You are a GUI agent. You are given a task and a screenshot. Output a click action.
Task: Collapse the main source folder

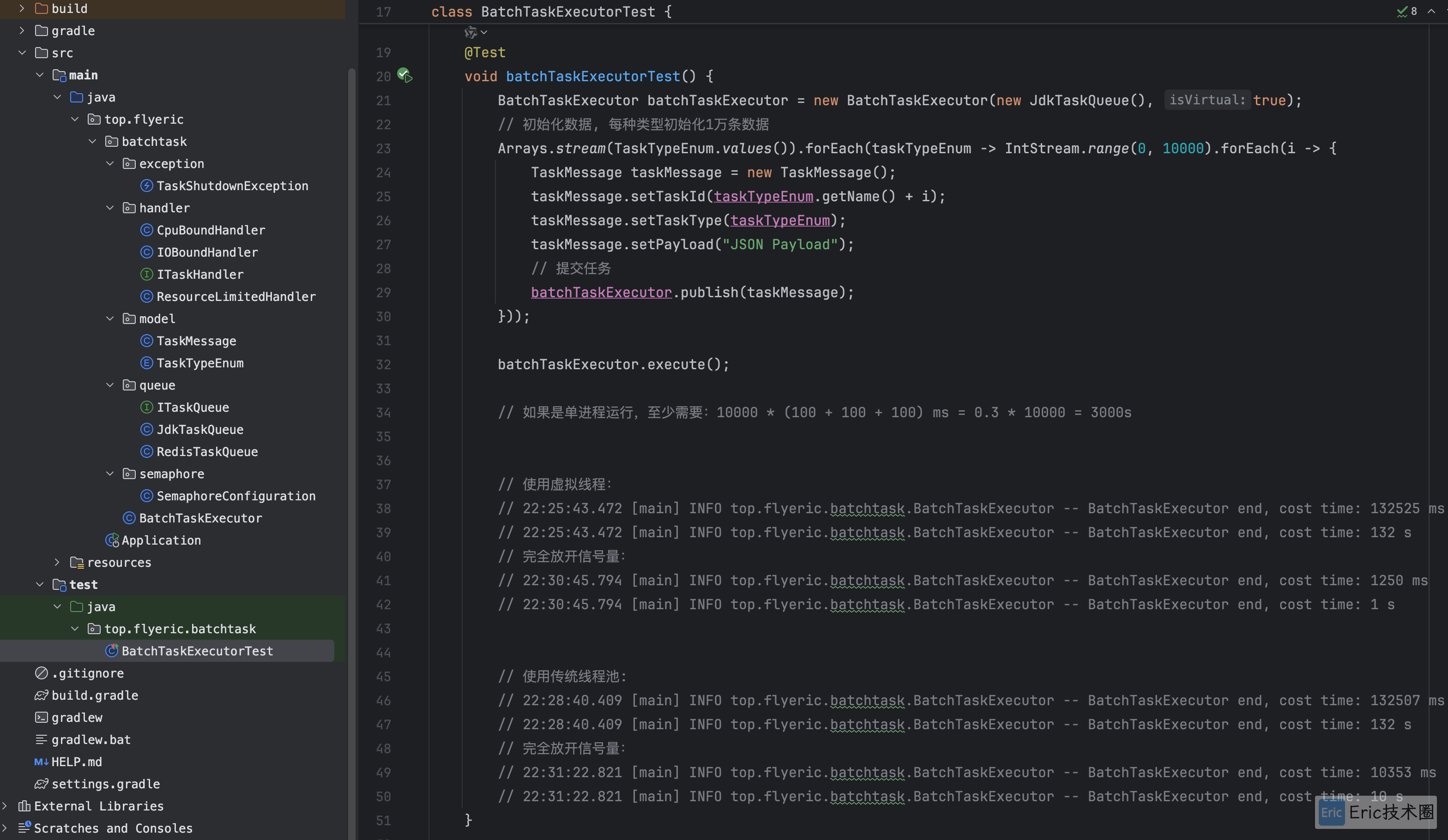tap(40, 75)
